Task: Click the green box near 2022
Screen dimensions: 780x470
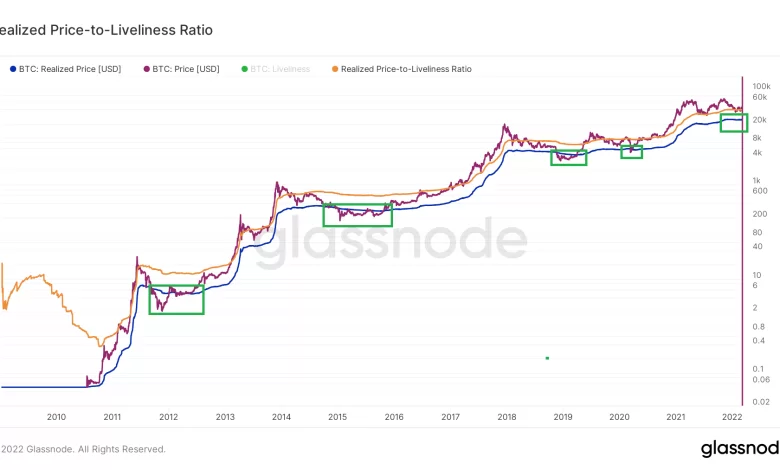Action: 733,122
